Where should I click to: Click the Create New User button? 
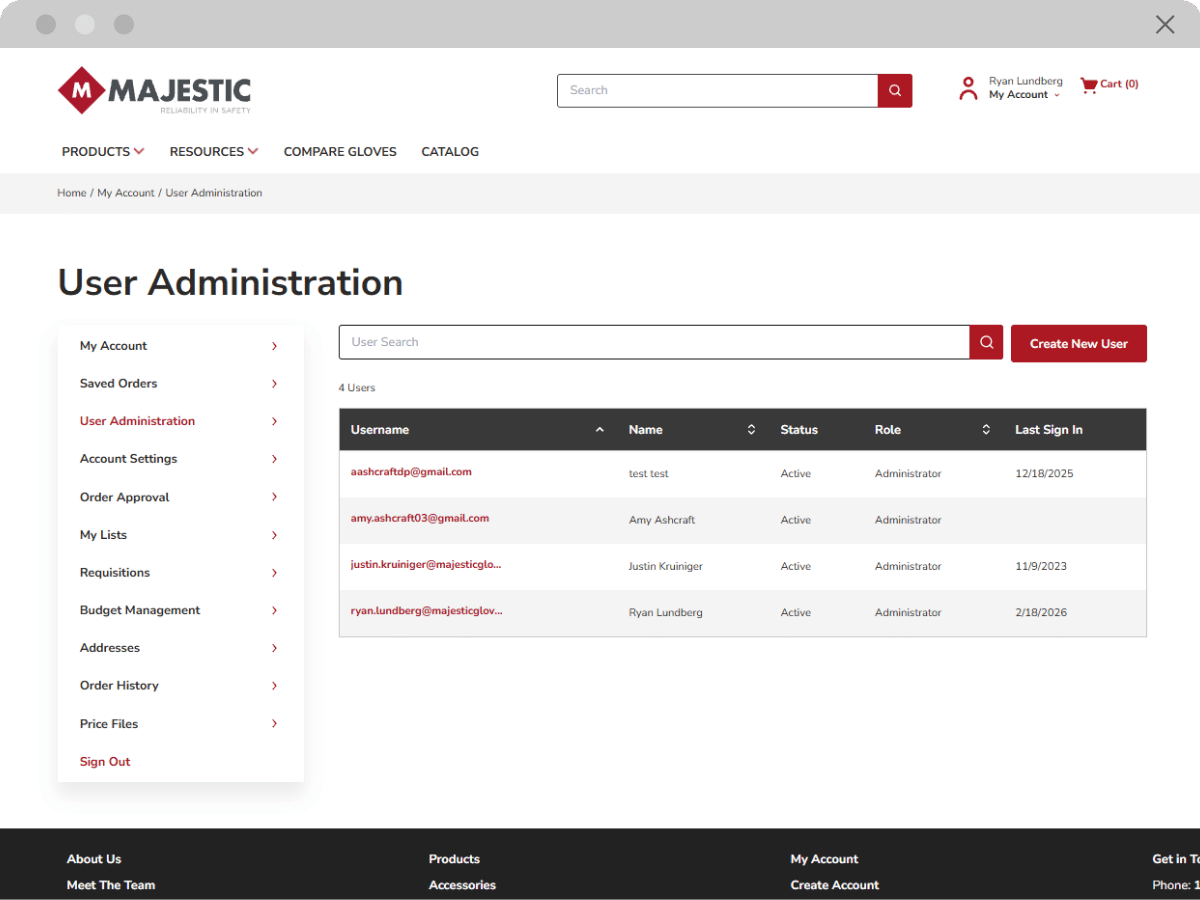[1078, 343]
